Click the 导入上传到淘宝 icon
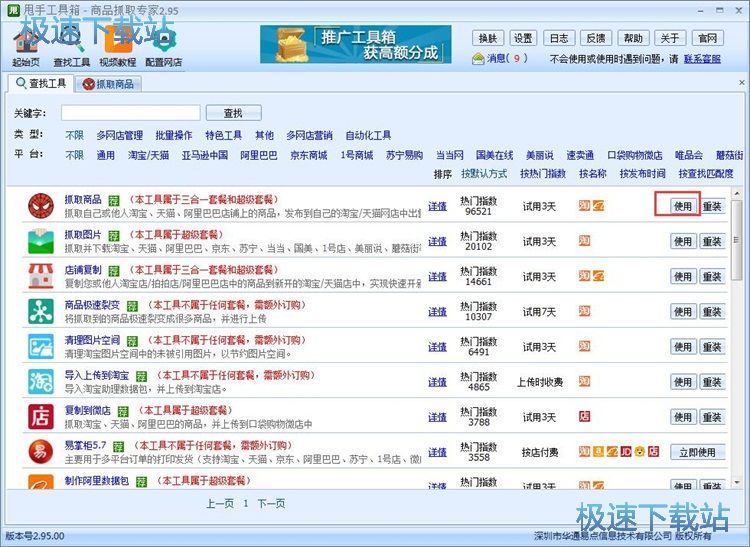This screenshot has height=547, width=750. (x=41, y=382)
